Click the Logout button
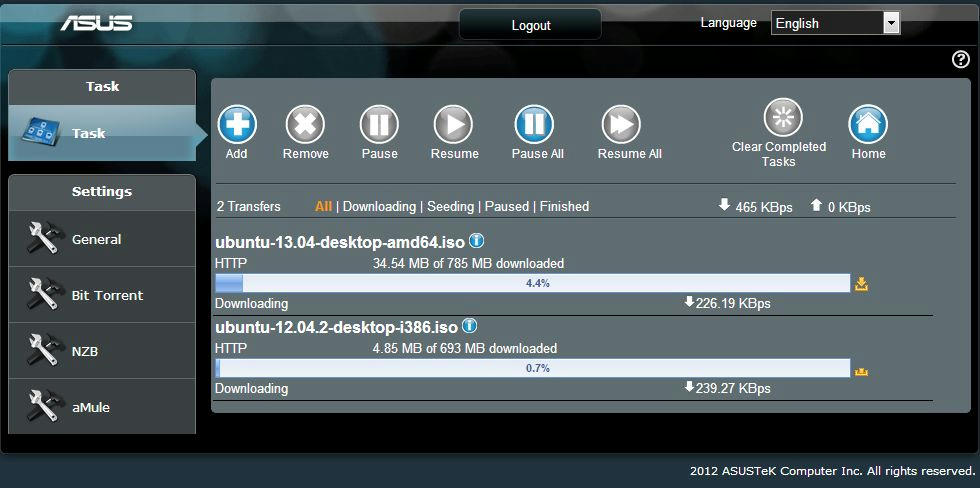The height and width of the screenshot is (488, 980). 531,25
